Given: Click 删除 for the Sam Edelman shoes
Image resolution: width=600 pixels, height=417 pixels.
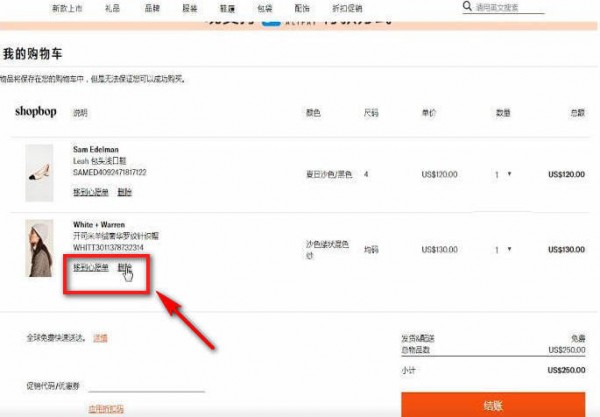Looking at the screenshot, I should pyautogui.click(x=124, y=191).
